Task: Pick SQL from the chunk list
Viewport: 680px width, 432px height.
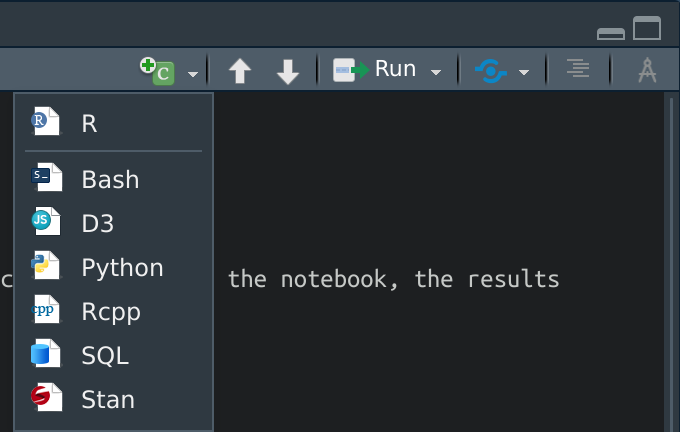Action: 104,356
